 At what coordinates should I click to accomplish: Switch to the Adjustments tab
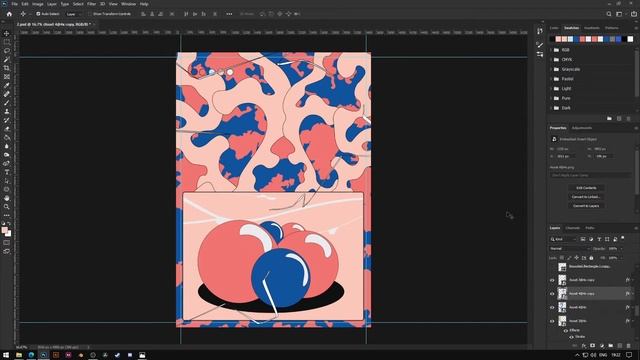point(582,128)
